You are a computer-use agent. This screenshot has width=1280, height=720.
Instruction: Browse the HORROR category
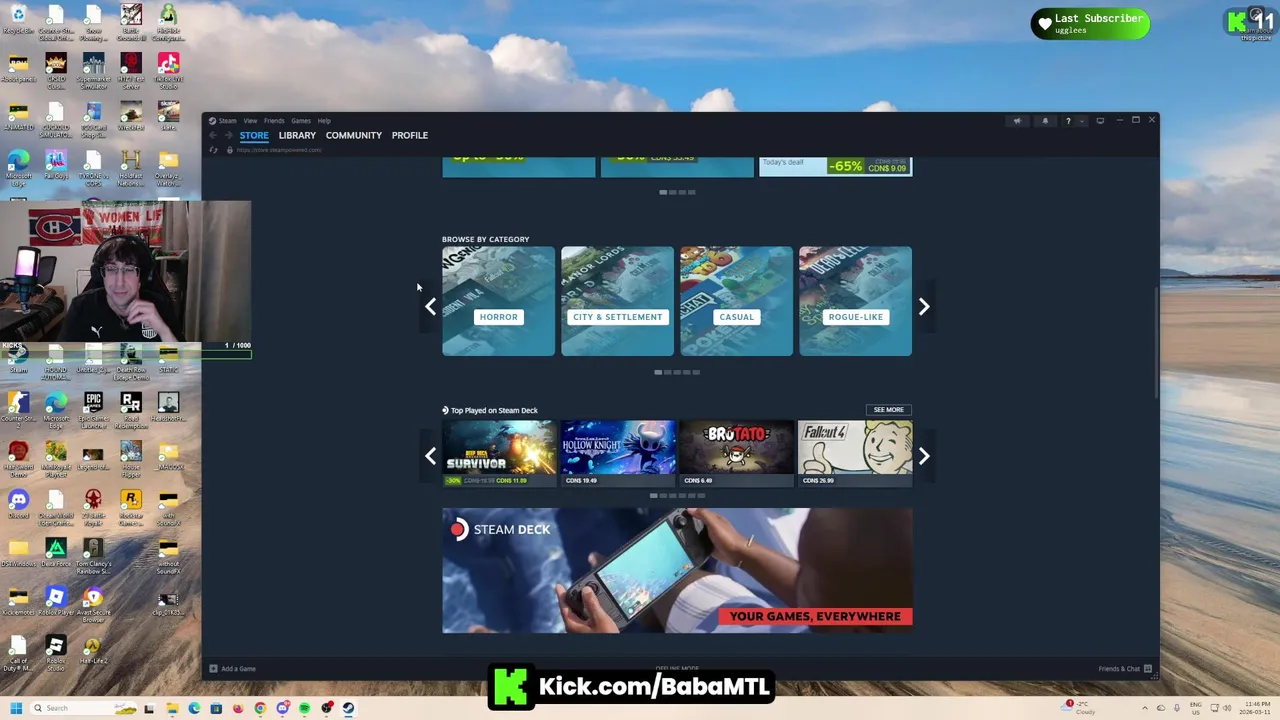[x=498, y=301]
